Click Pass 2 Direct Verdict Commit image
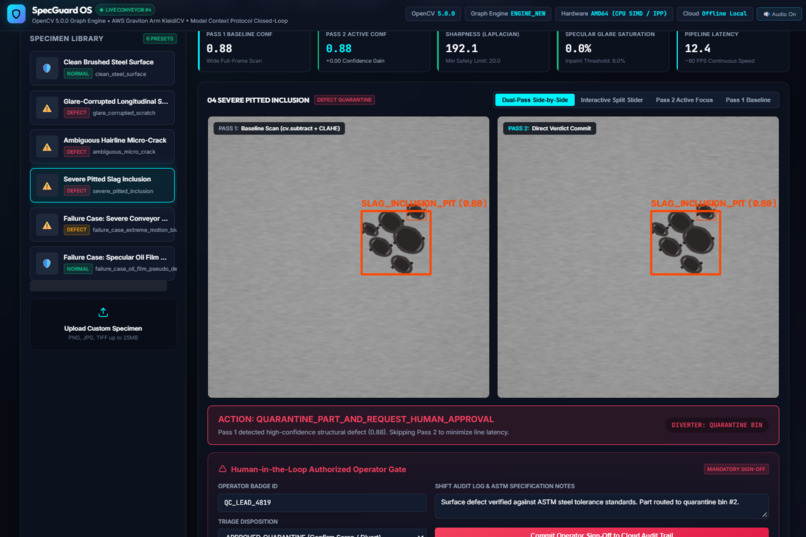Image resolution: width=806 pixels, height=537 pixels. pyautogui.click(x=638, y=257)
